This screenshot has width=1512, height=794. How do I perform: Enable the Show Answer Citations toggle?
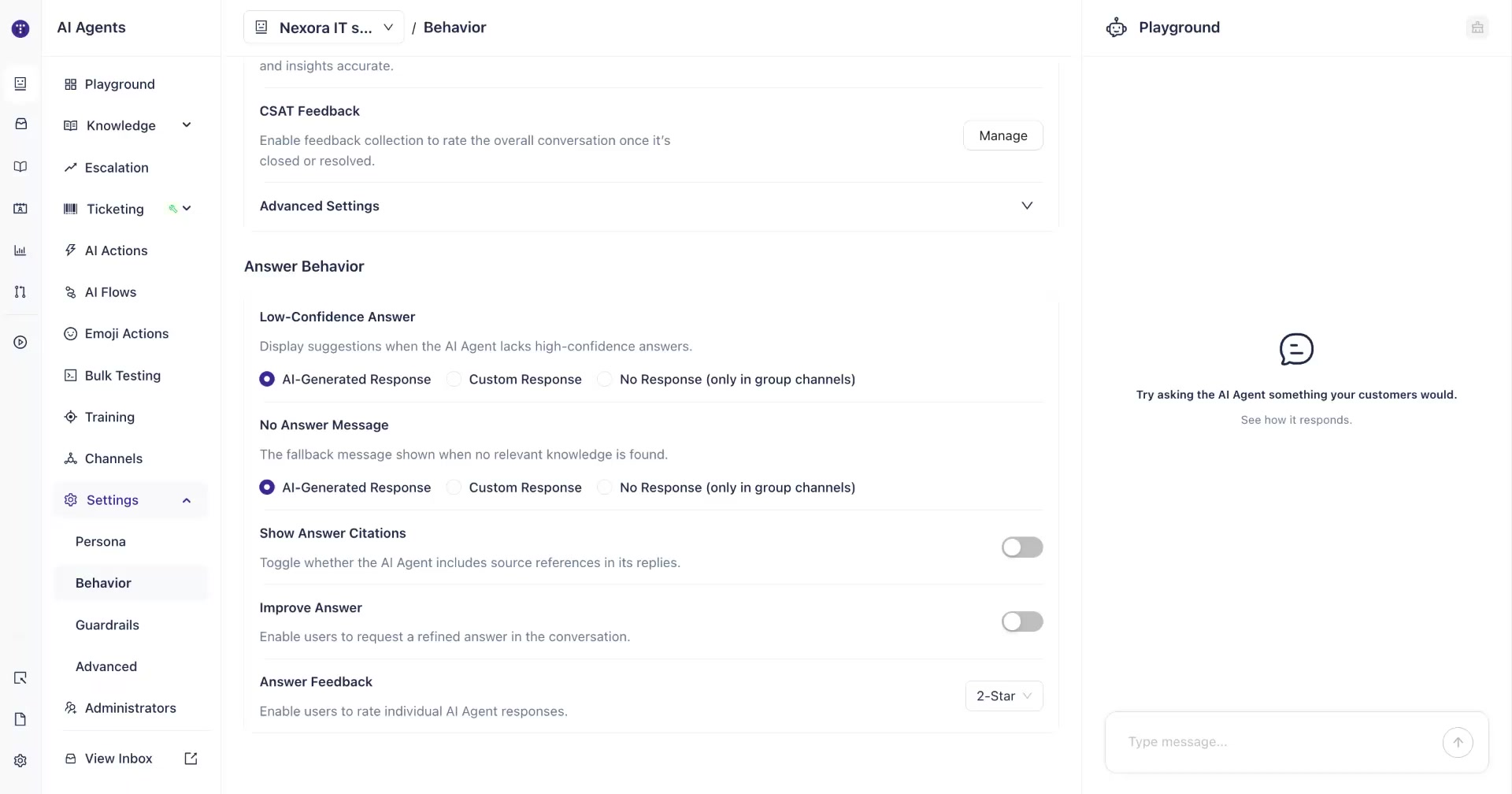(1022, 547)
